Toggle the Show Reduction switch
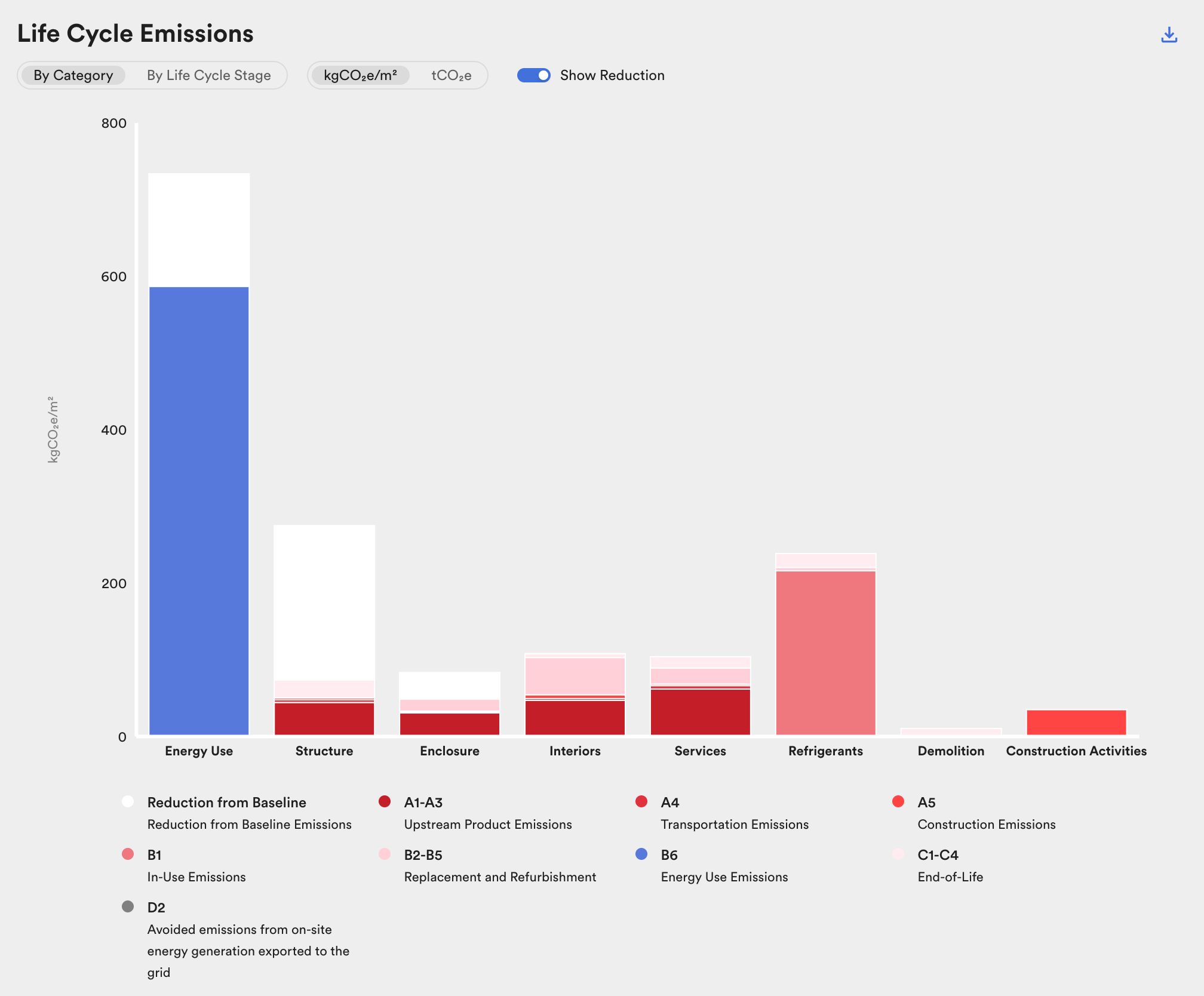The image size is (1204, 996). click(533, 75)
